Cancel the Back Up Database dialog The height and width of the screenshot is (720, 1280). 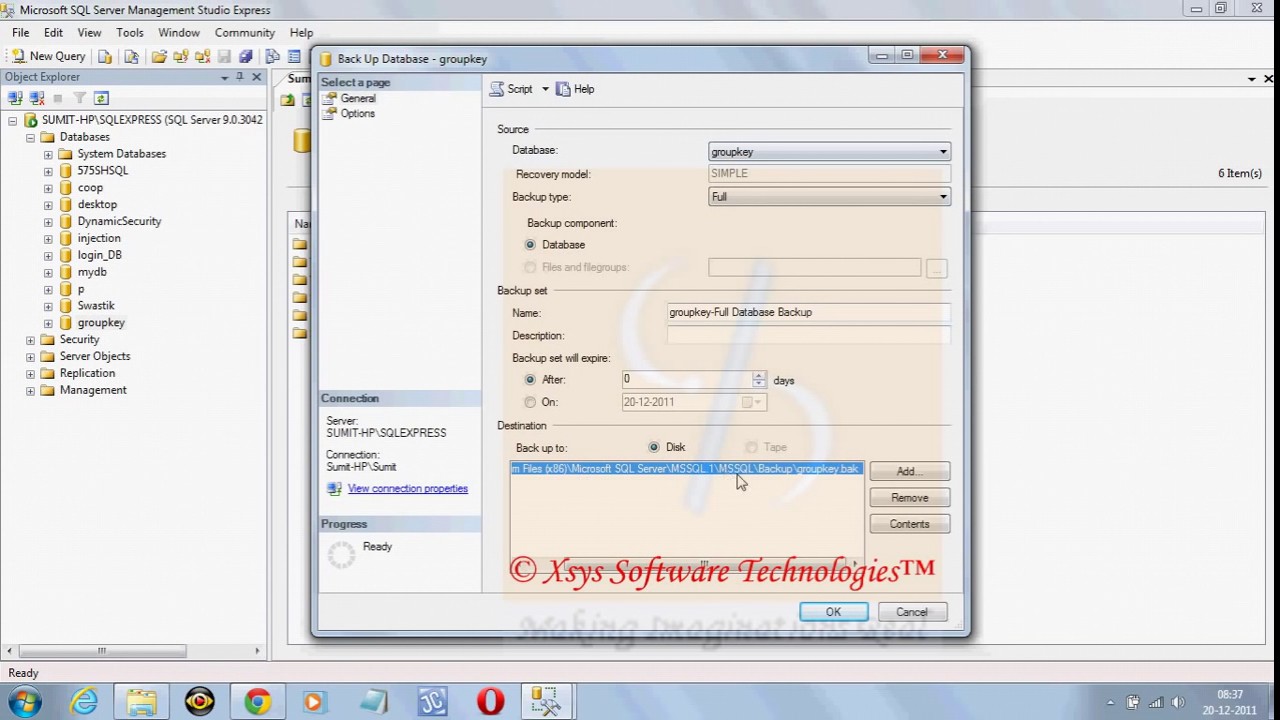click(x=911, y=612)
